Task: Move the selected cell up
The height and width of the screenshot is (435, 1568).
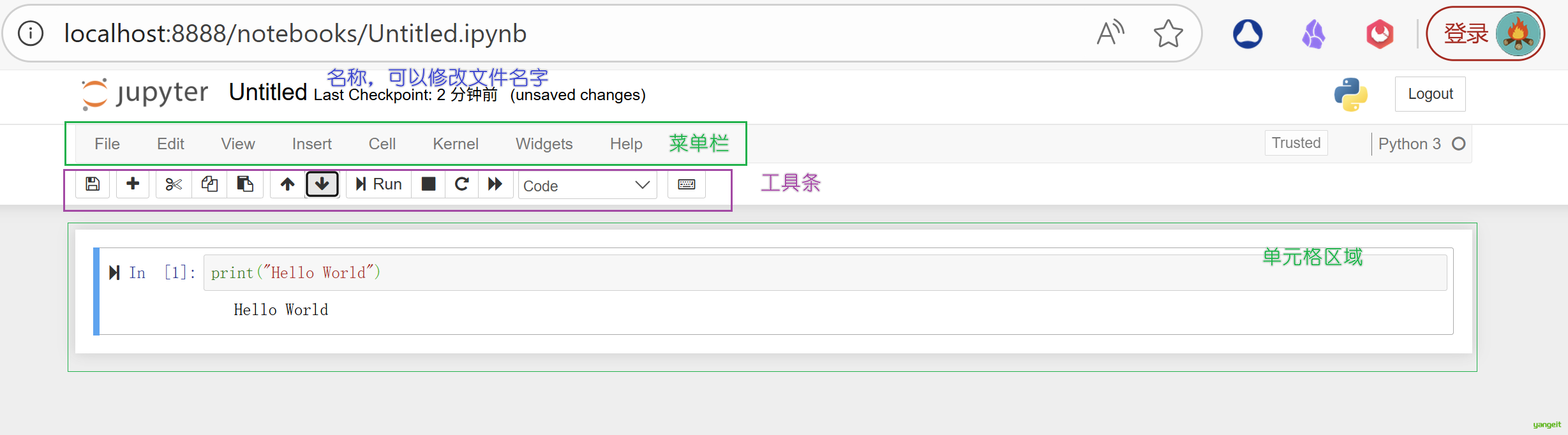Action: [x=287, y=184]
